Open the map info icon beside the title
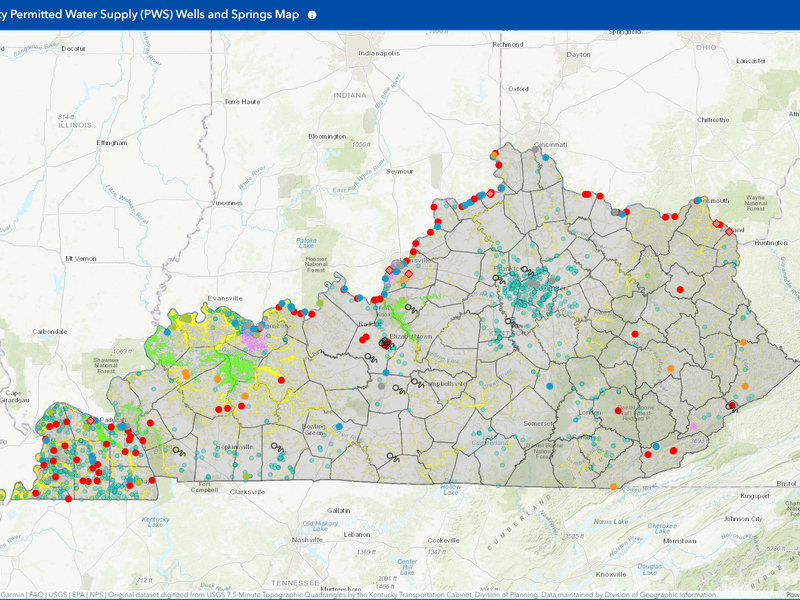The image size is (800, 600). click(312, 15)
